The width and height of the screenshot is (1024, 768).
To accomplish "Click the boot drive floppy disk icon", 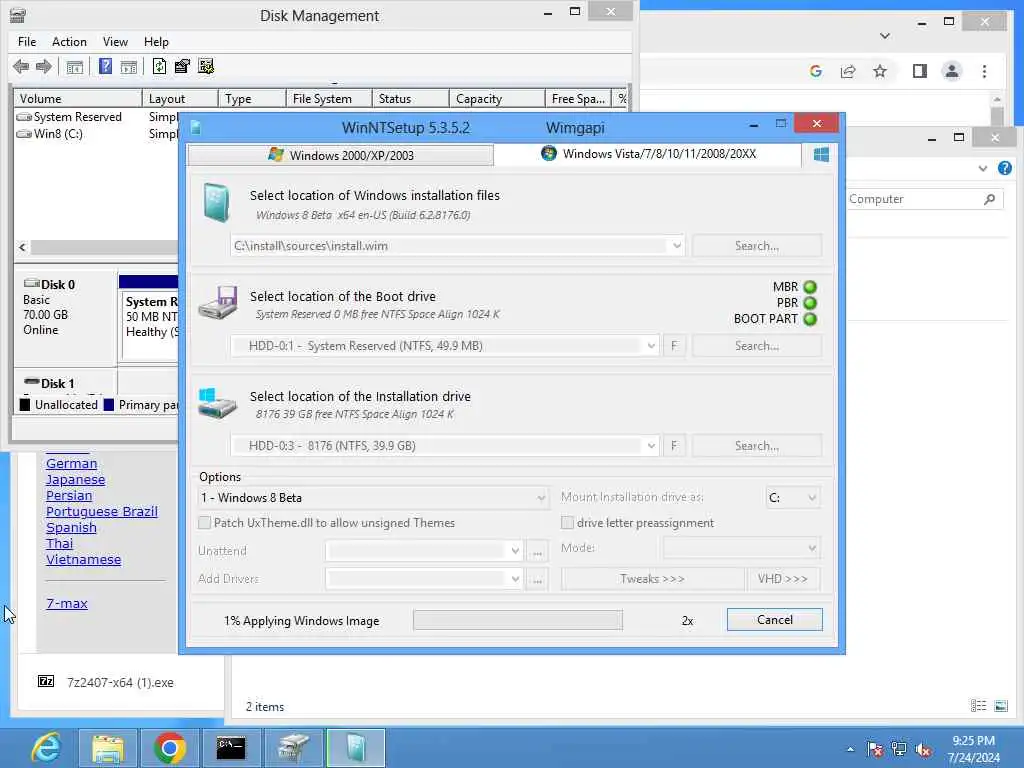I will coord(217,302).
